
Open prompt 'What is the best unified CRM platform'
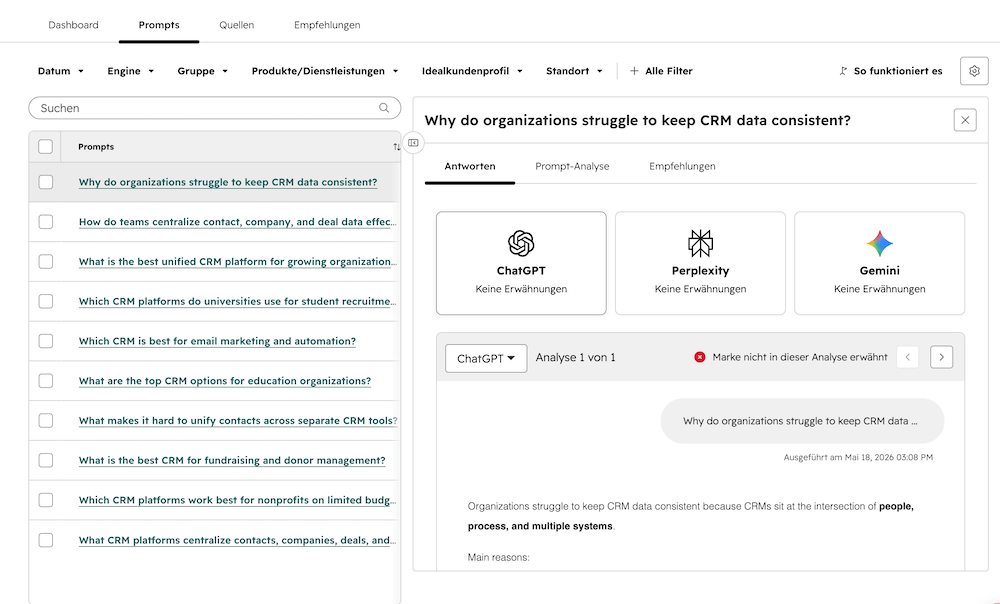(x=237, y=261)
